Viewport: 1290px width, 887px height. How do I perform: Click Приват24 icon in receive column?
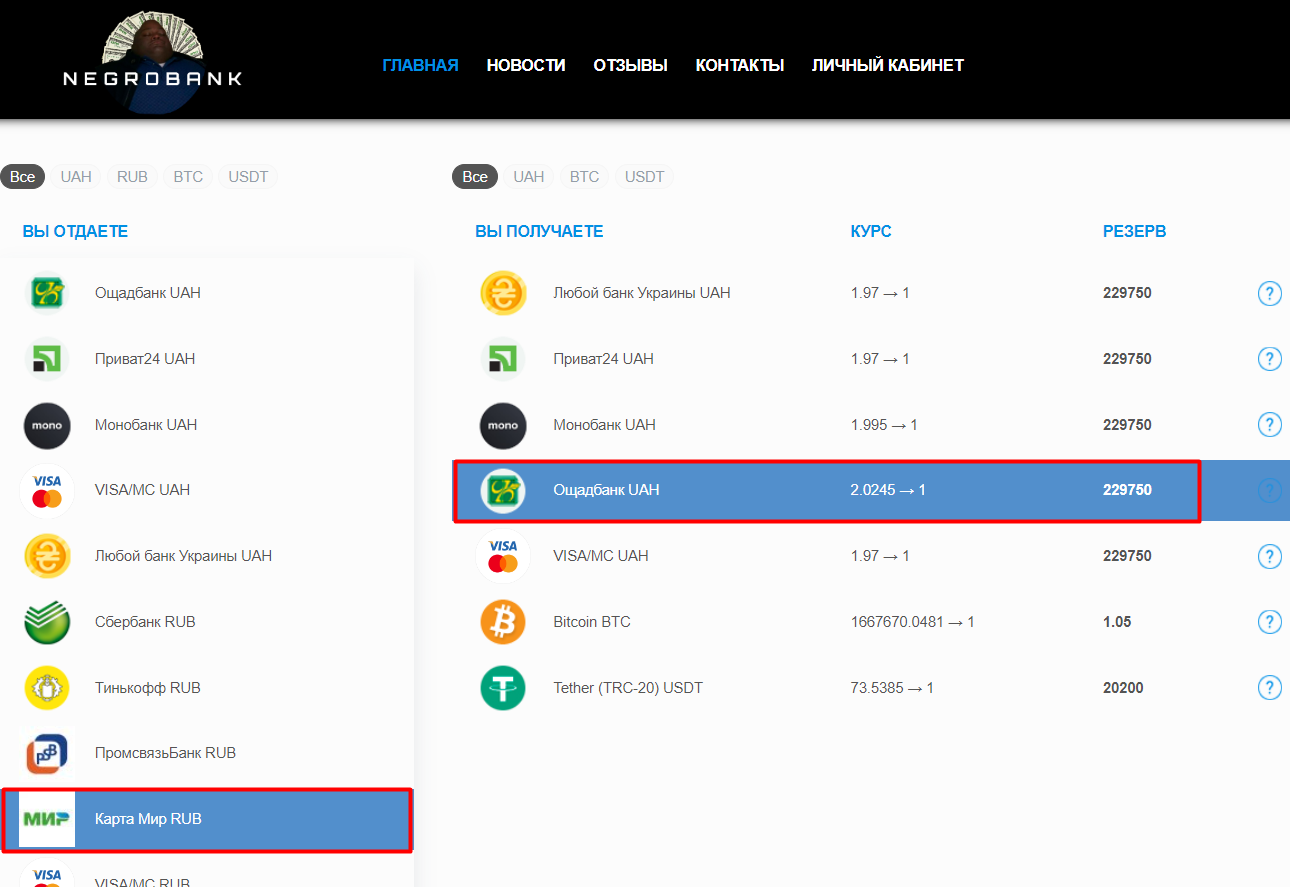pos(503,359)
